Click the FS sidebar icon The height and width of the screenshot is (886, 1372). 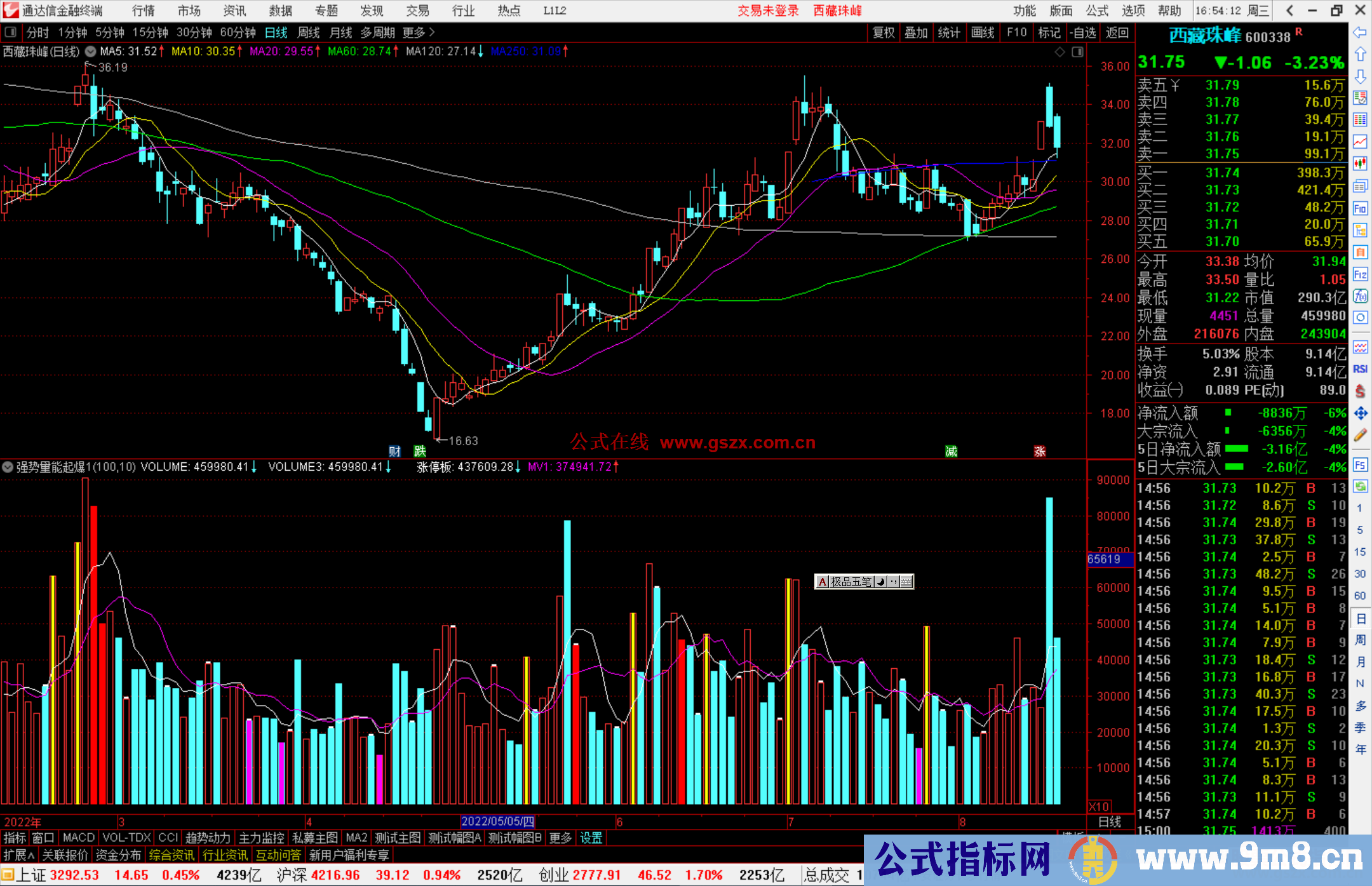click(x=1360, y=465)
